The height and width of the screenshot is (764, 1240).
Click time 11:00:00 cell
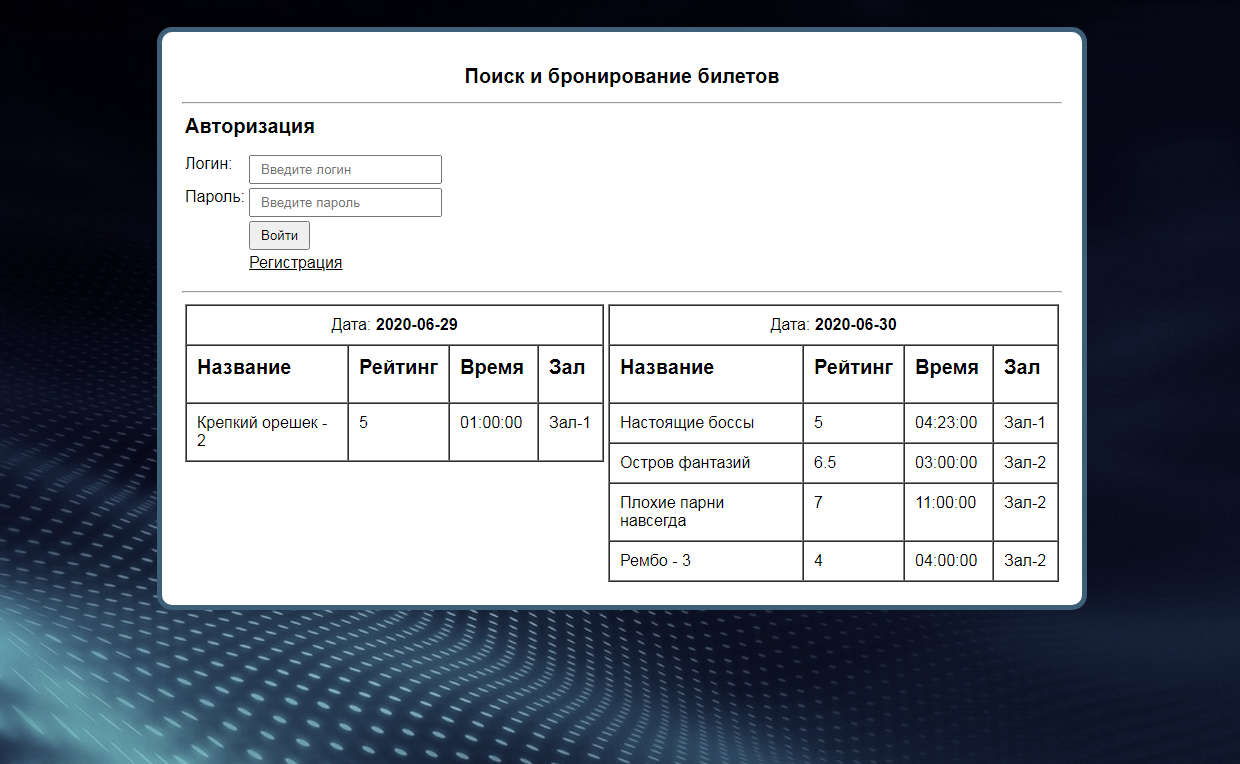point(948,512)
